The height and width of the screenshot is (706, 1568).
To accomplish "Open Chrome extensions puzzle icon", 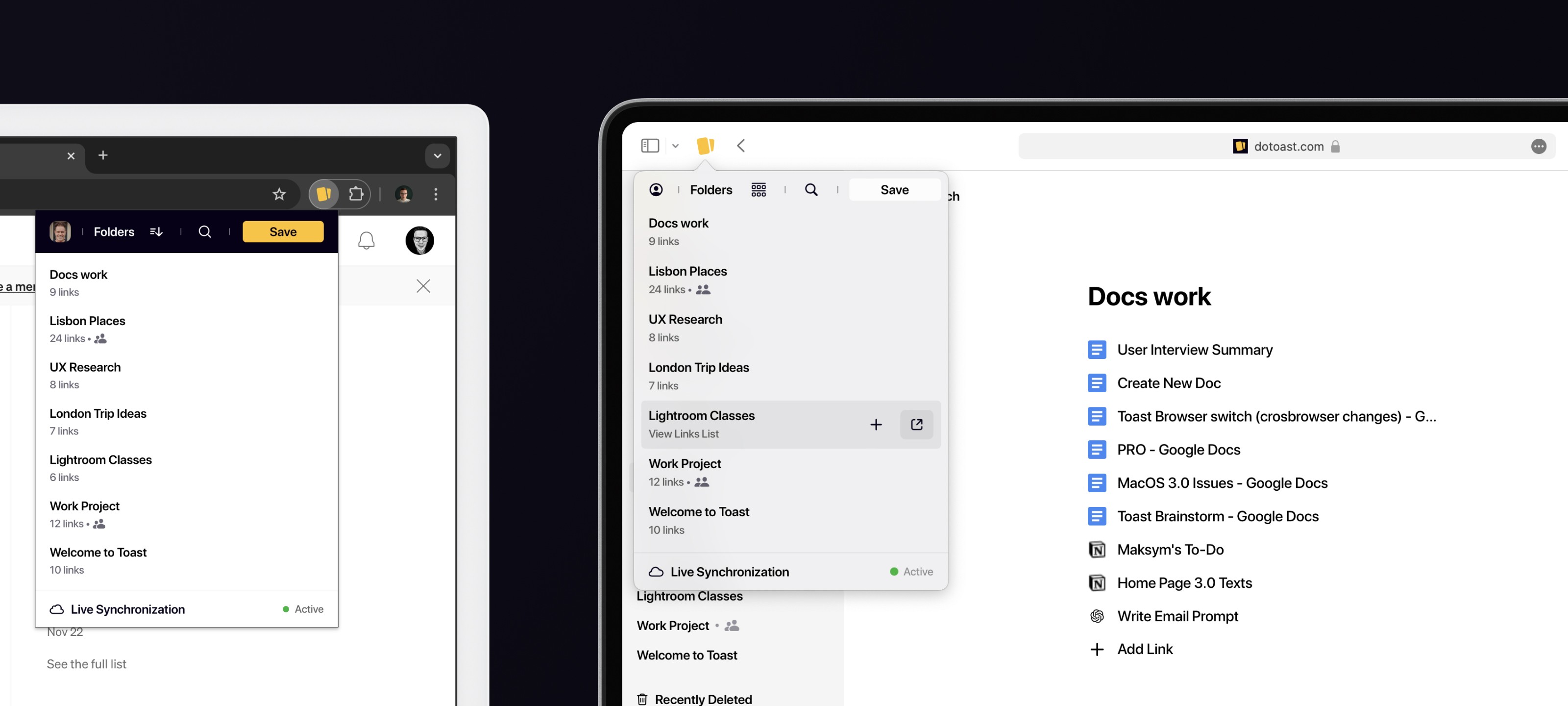I will tap(356, 194).
